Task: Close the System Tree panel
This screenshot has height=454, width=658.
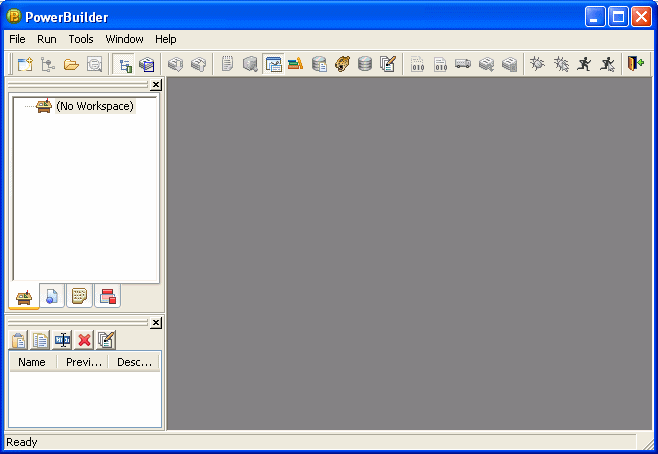Action: 156,85
